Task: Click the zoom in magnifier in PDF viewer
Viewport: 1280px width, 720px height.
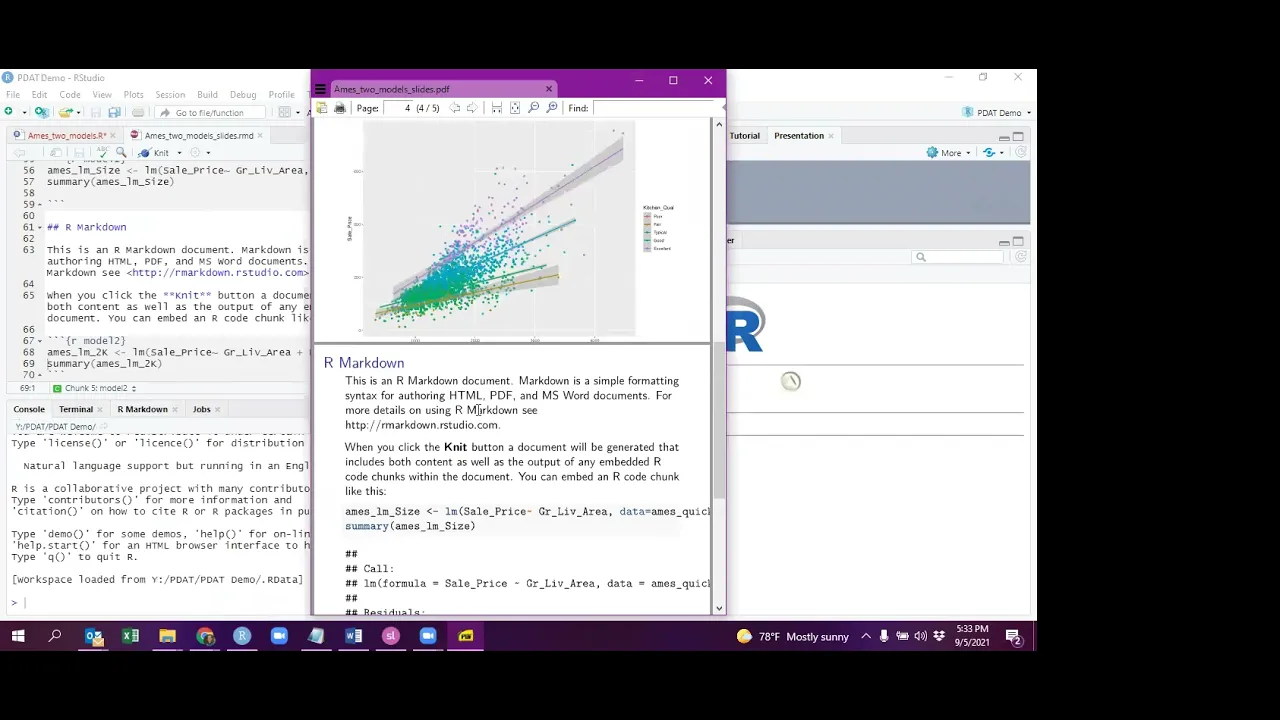Action: coord(552,108)
